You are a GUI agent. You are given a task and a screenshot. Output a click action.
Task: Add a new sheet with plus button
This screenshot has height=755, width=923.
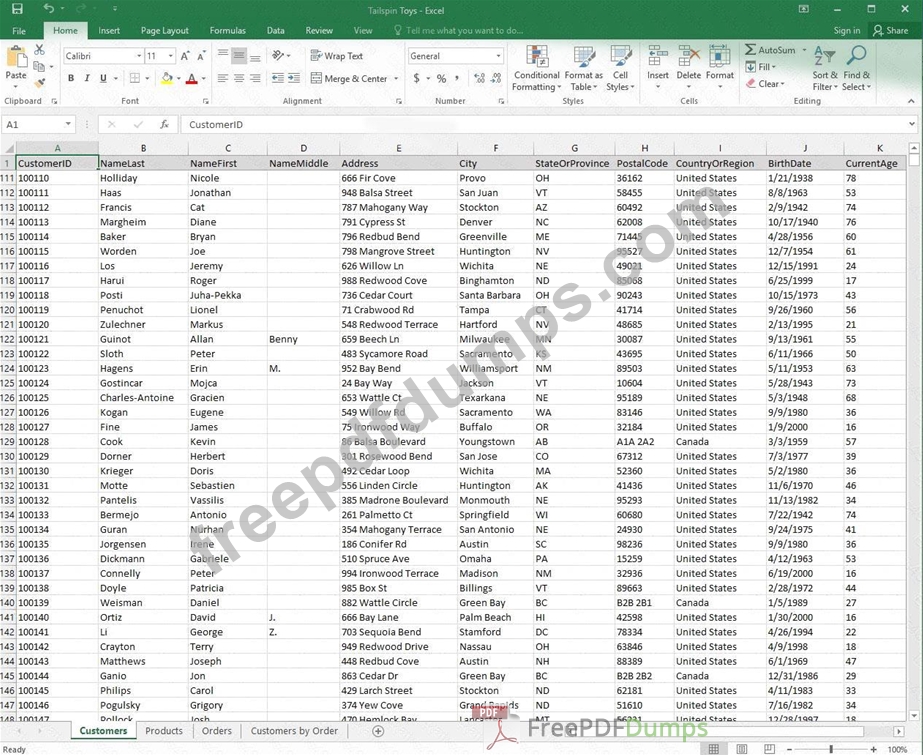378,731
